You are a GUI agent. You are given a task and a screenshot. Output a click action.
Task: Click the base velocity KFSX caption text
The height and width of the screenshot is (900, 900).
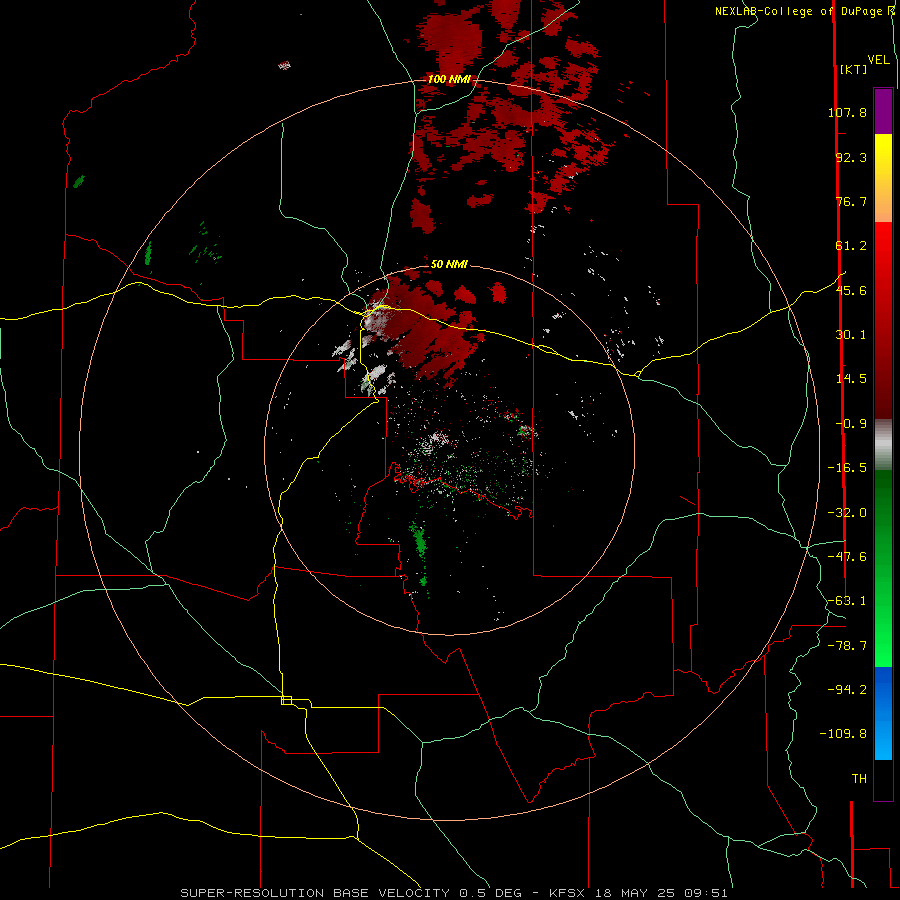[x=454, y=893]
